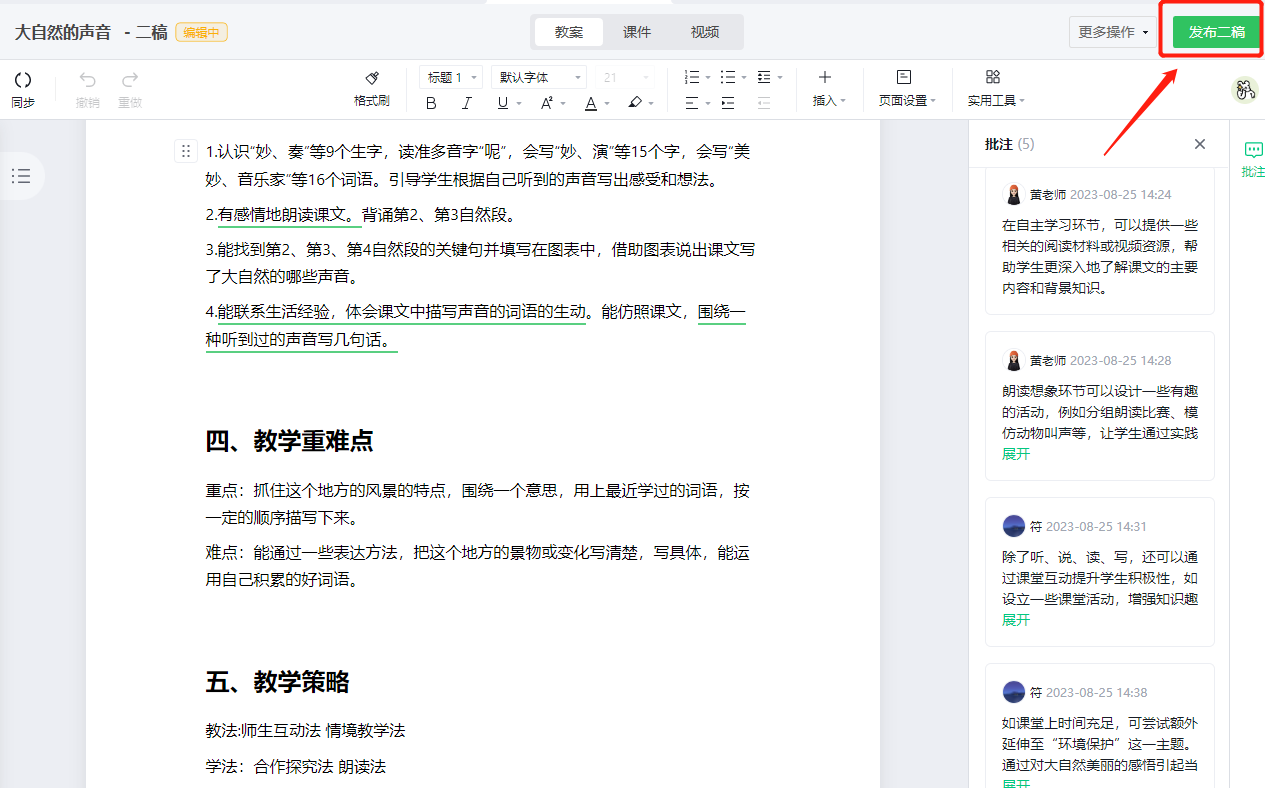
Task: Decrease the paragraph indent
Action: [764, 103]
